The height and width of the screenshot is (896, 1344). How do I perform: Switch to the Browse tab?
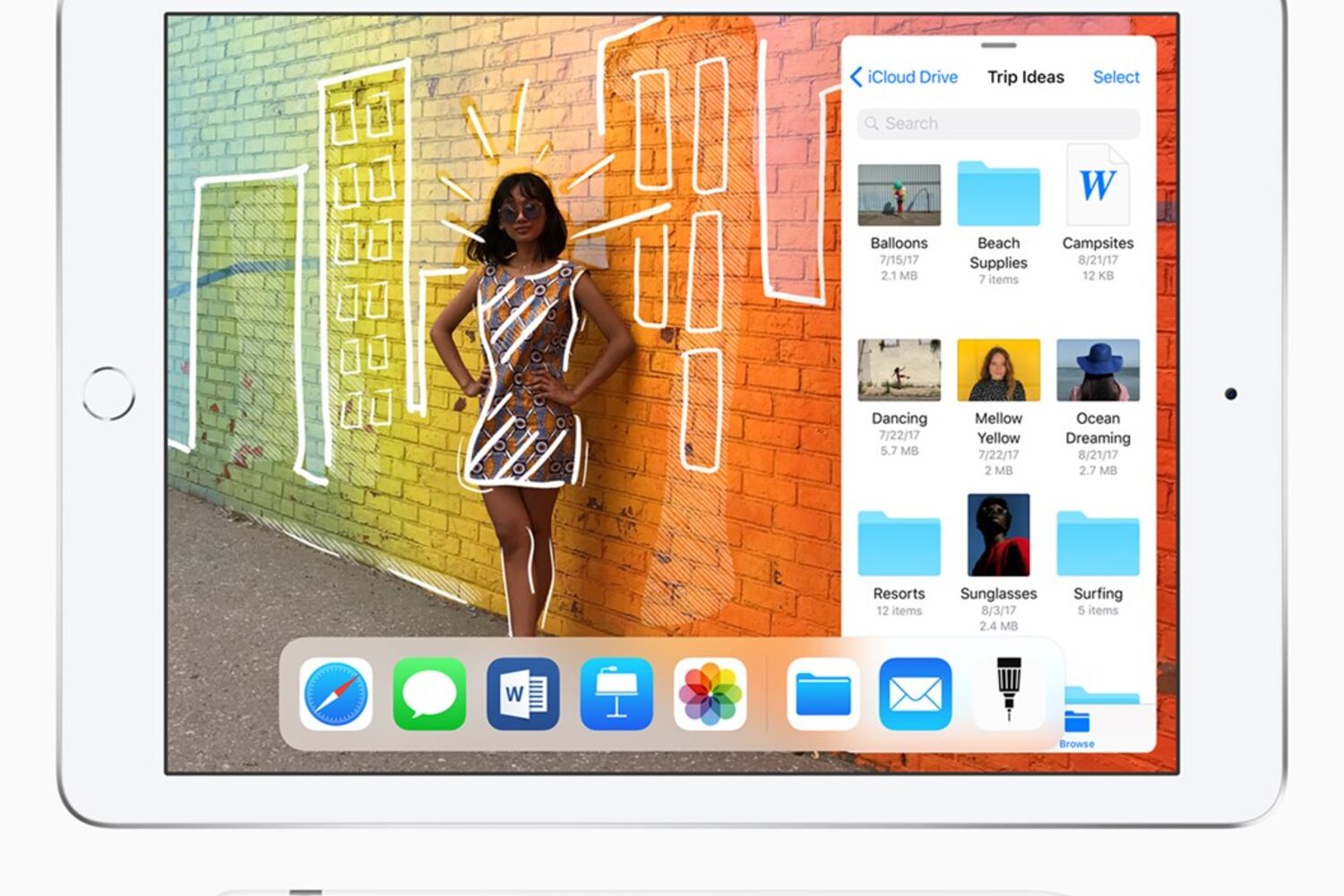(1076, 728)
